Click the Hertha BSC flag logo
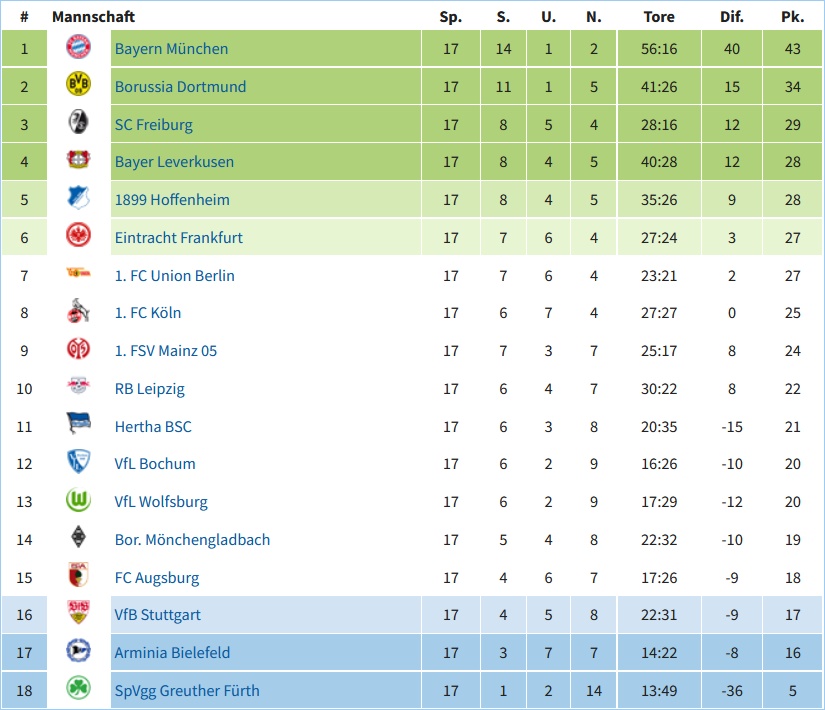 (78, 423)
